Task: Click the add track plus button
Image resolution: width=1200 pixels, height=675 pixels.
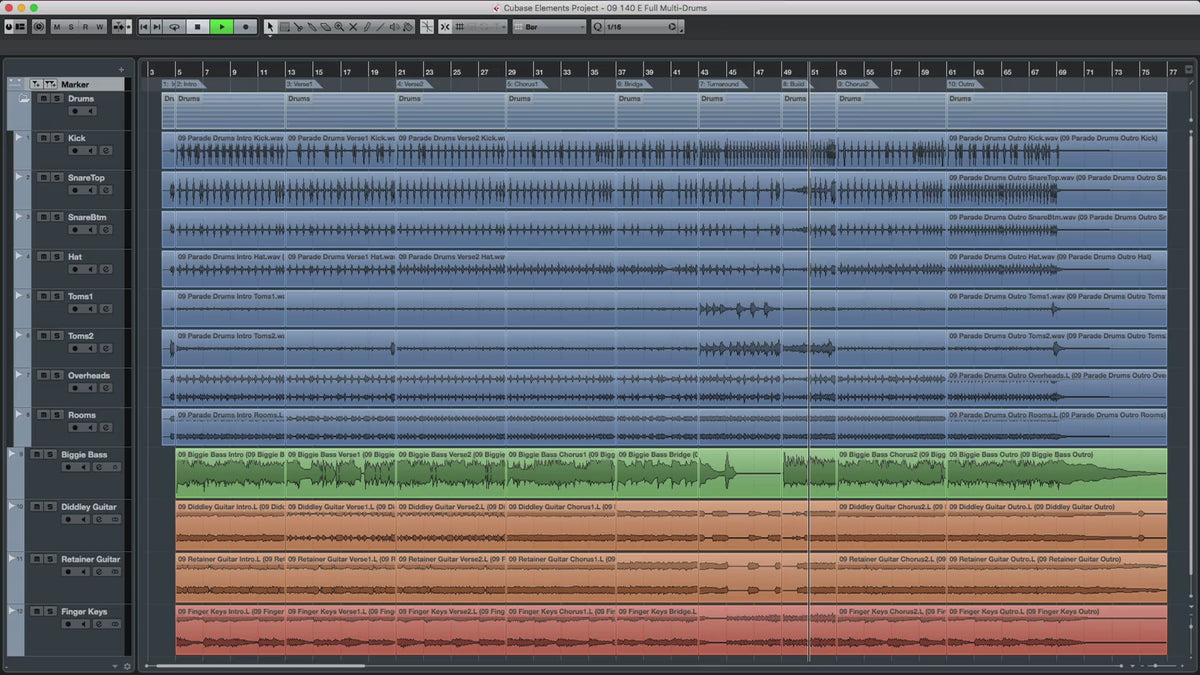Action: [121, 70]
